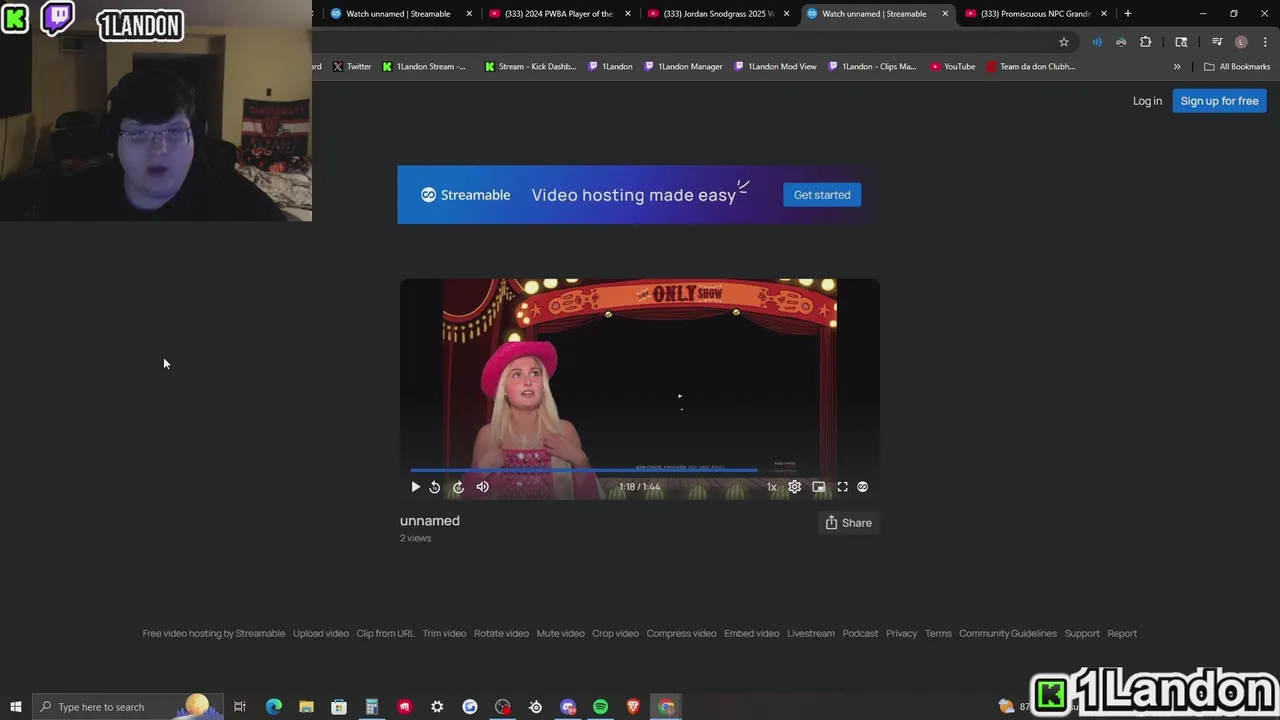Rewind the video 10 seconds
1280x720 pixels.
point(435,487)
